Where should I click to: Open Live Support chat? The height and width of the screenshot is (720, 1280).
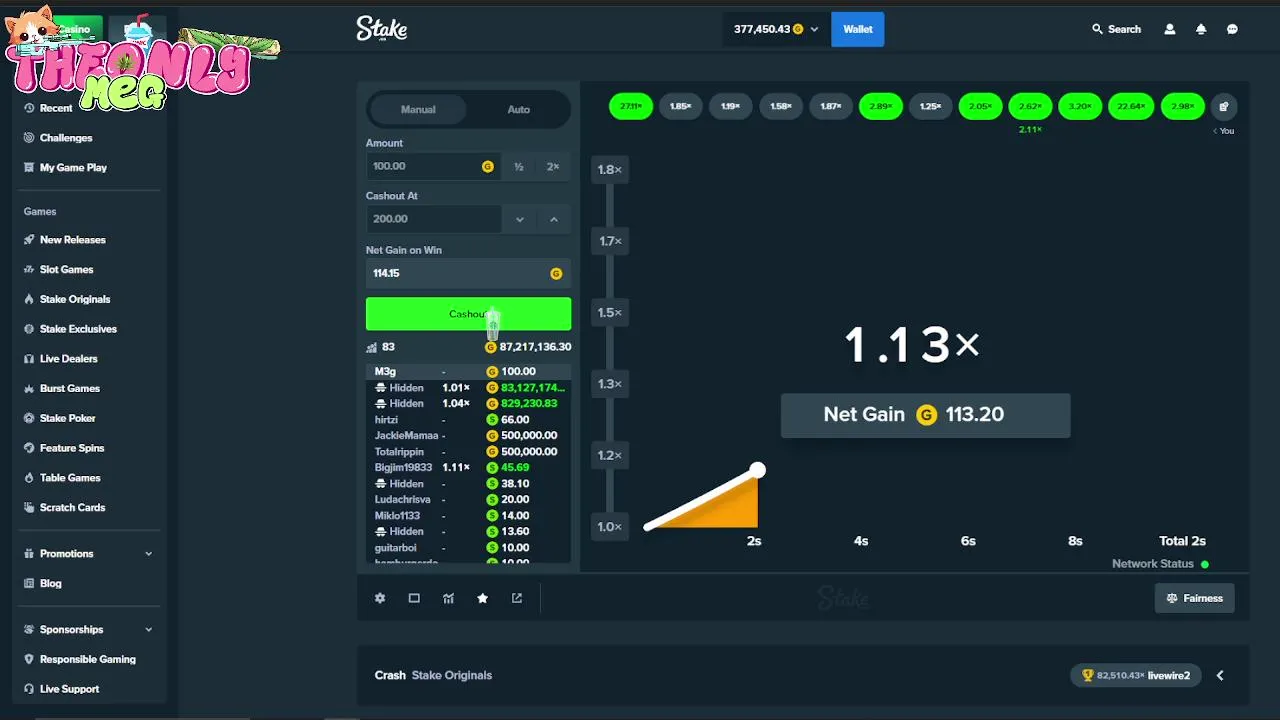pyautogui.click(x=60, y=689)
